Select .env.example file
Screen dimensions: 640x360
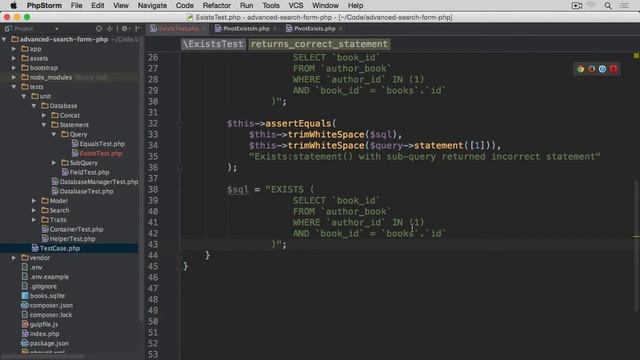pyautogui.click(x=49, y=277)
